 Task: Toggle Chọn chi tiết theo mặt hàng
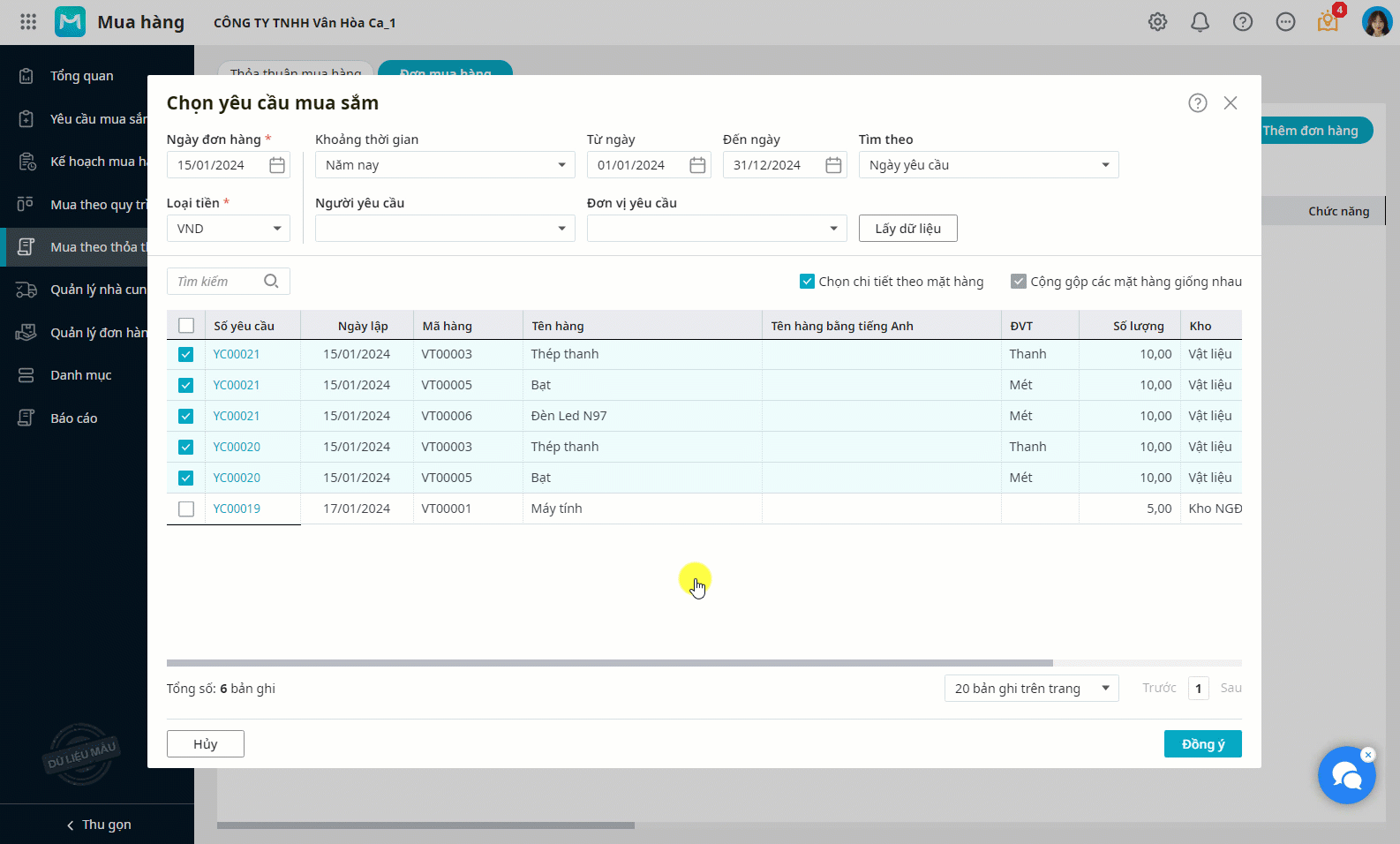click(x=807, y=282)
